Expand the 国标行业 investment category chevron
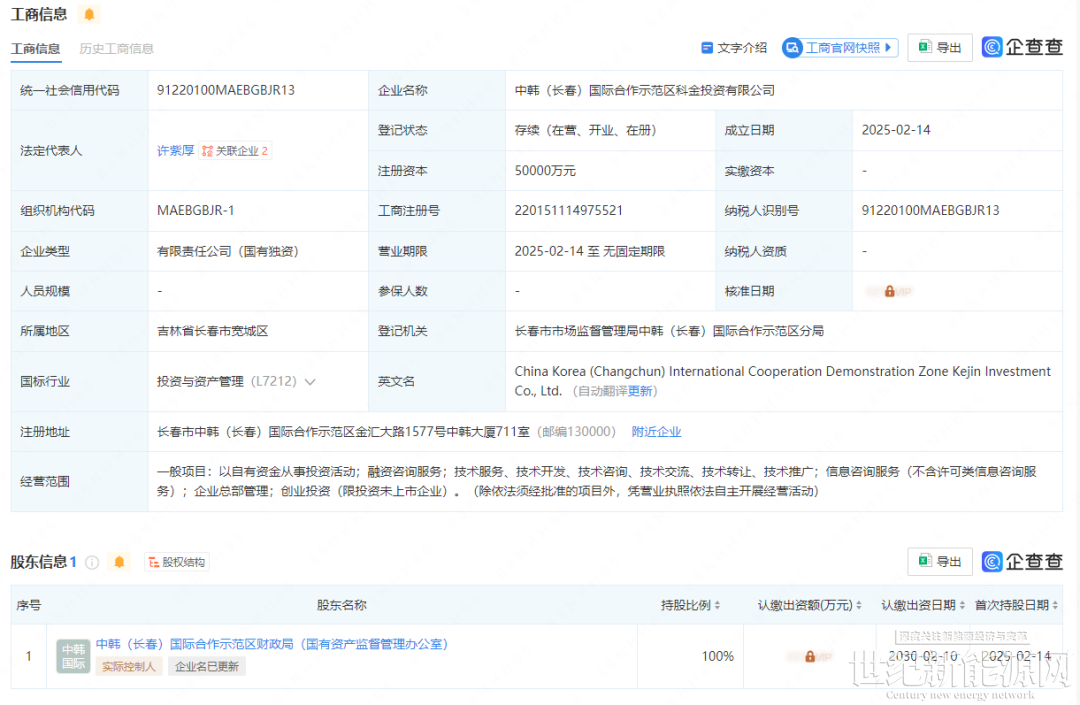Screen dimensions: 1080x705 point(310,382)
